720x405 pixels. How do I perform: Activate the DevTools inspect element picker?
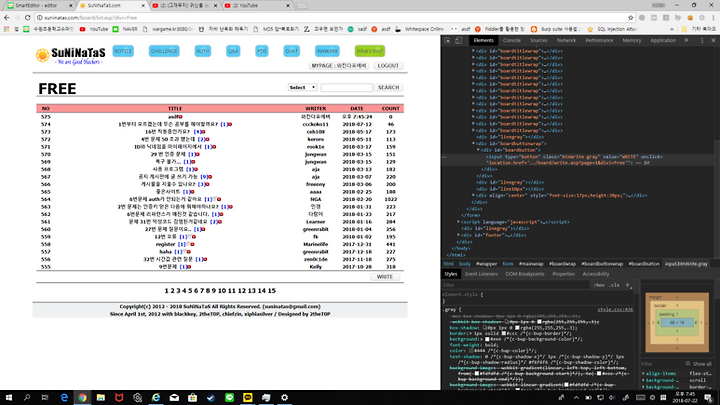(x=447, y=40)
